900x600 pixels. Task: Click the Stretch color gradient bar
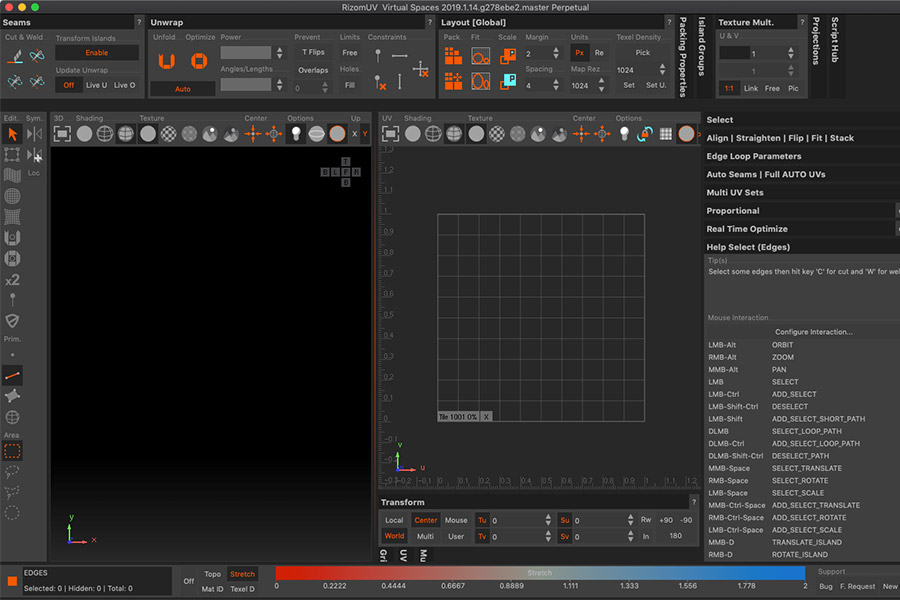540,573
